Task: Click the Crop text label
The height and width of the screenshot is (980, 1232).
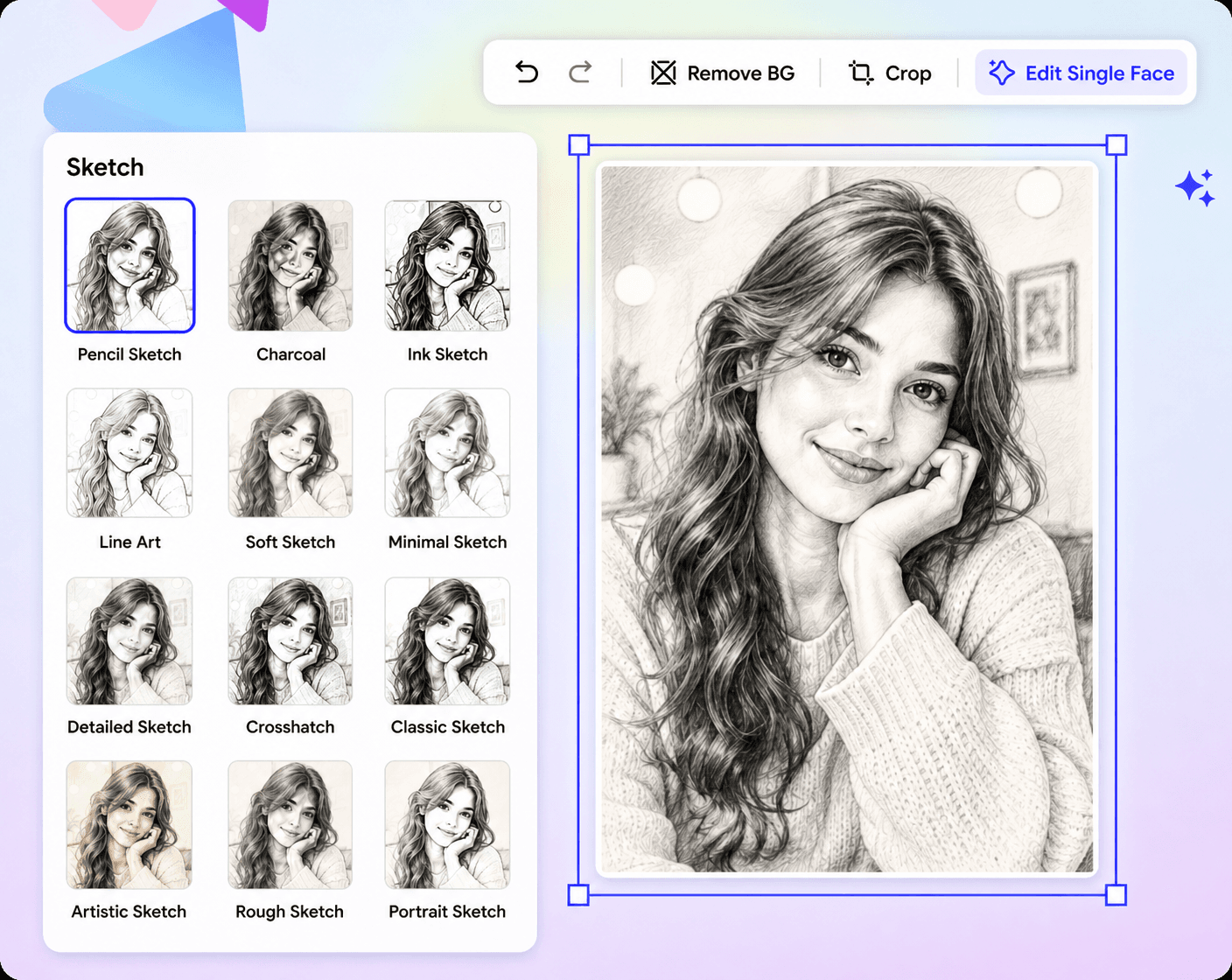Action: (x=908, y=73)
